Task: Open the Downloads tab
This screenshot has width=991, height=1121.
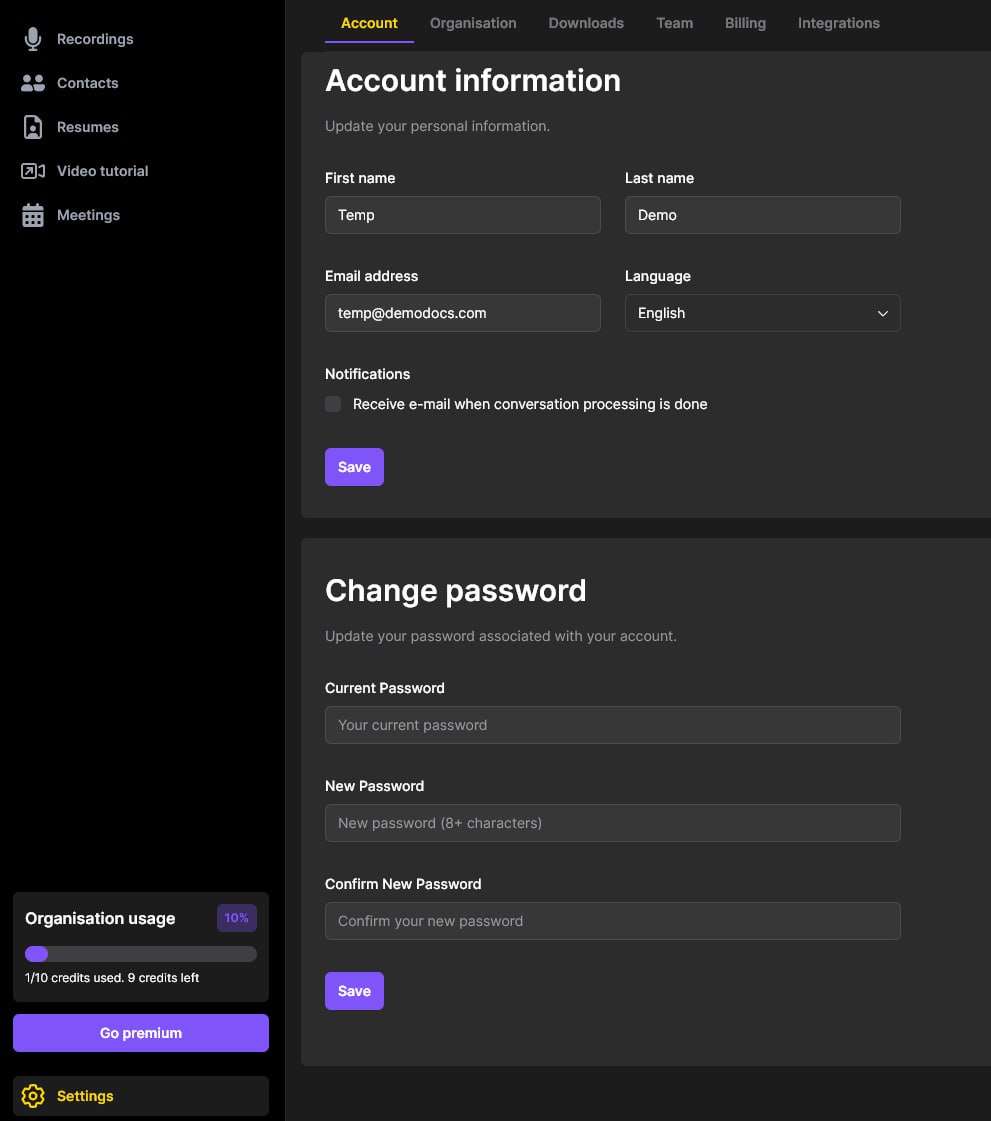Action: coord(586,23)
